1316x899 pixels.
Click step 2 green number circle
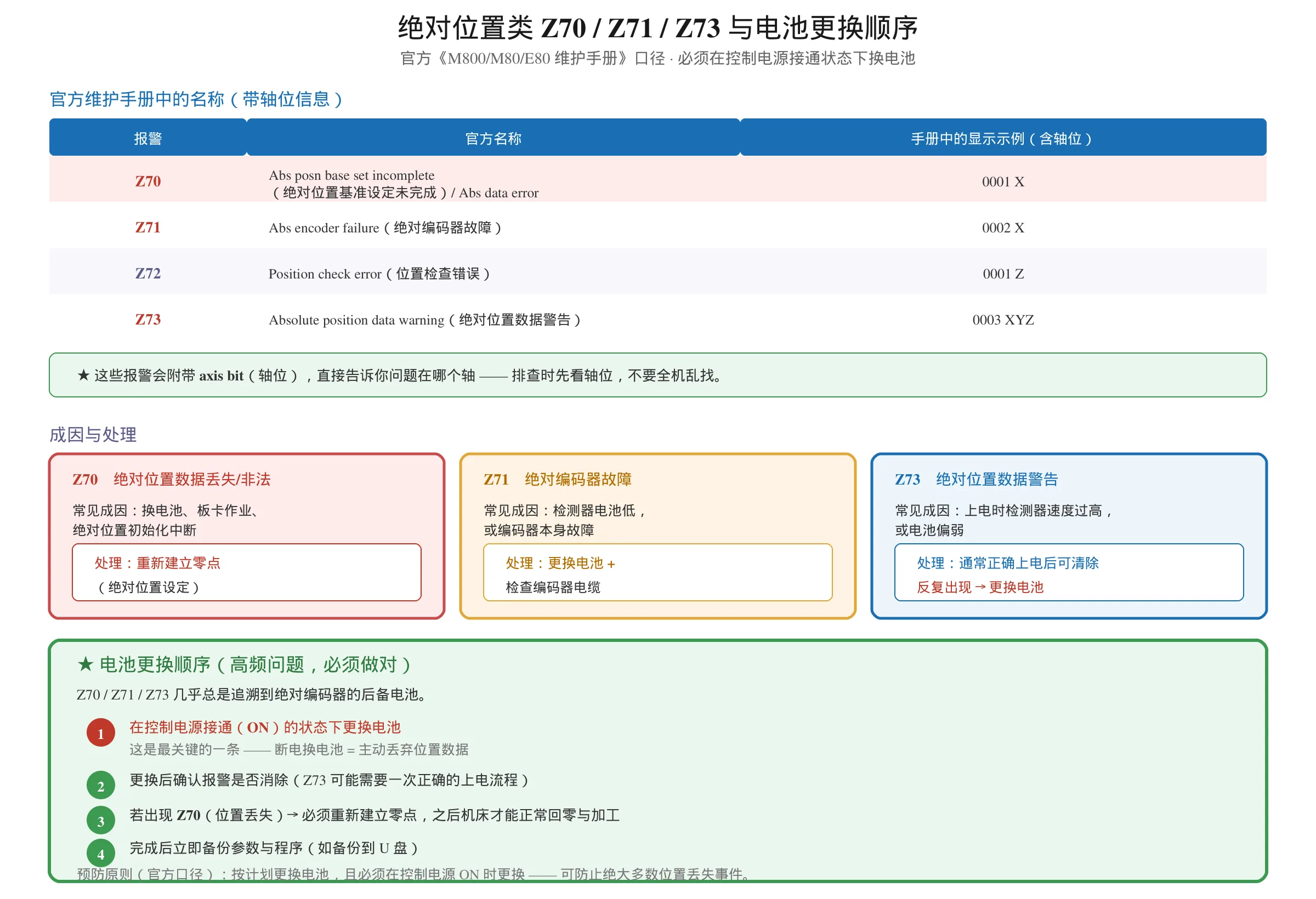point(101,785)
